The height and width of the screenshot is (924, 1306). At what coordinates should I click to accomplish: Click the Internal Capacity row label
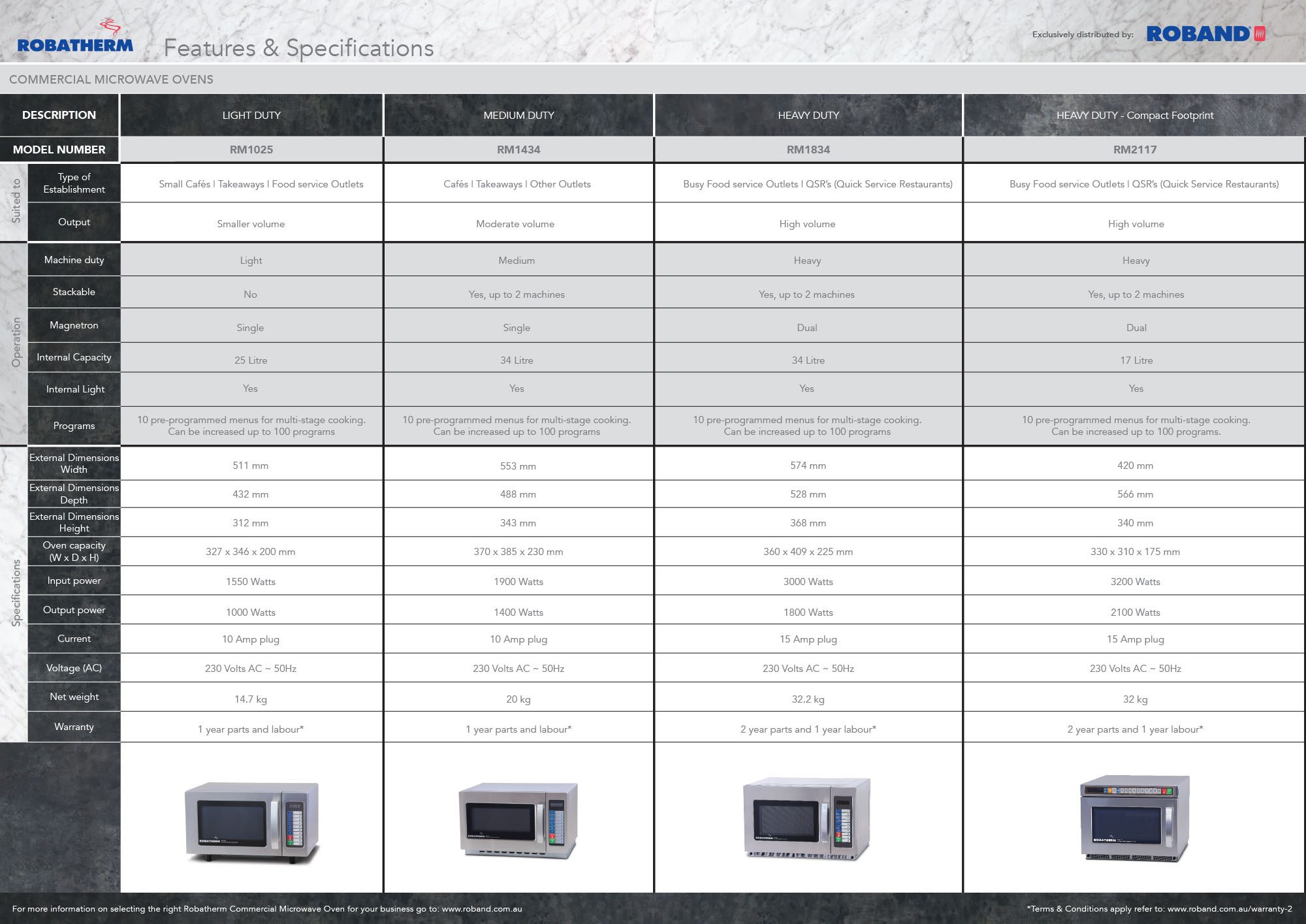coord(74,357)
